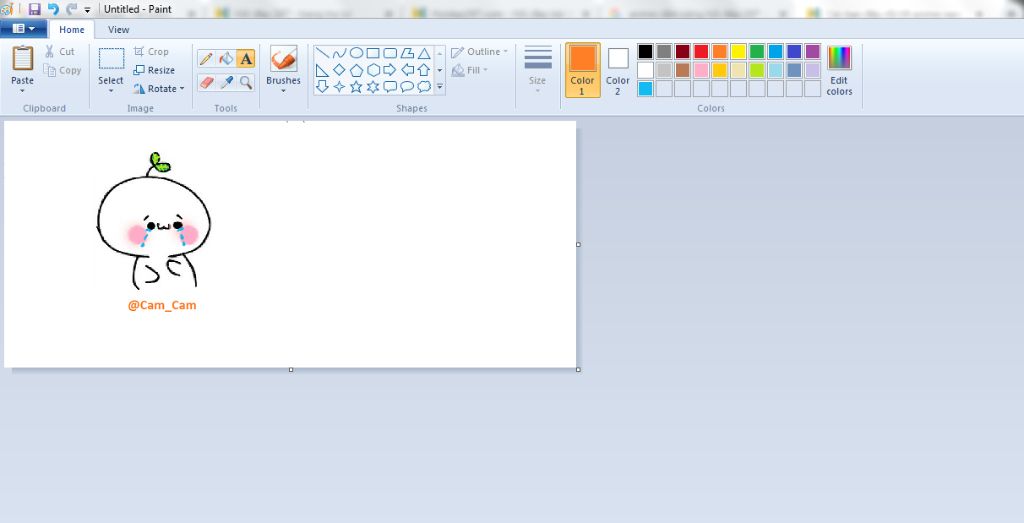Click the Resize button
1024x523 pixels.
[154, 70]
